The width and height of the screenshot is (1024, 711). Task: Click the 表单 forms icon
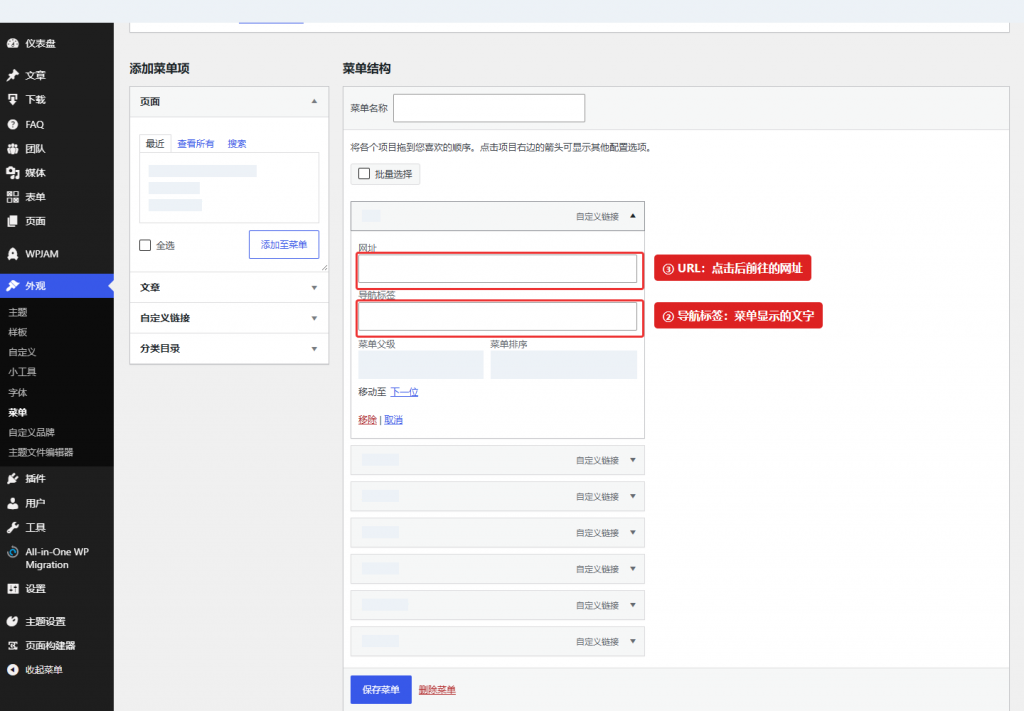coord(12,197)
